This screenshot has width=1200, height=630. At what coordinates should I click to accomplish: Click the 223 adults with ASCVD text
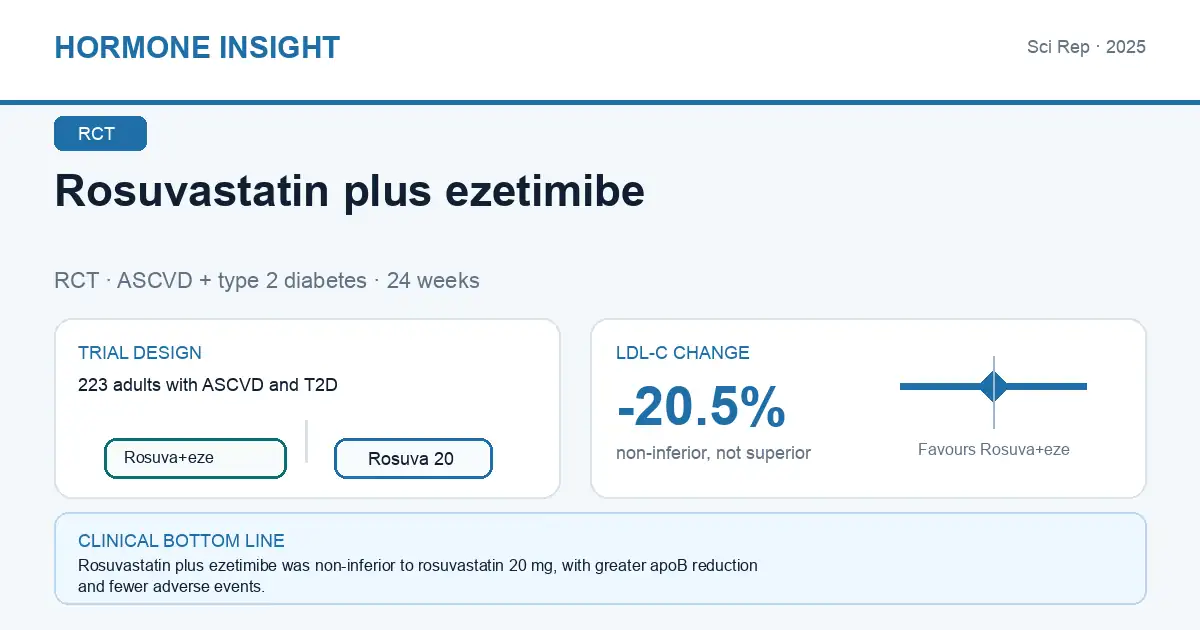(208, 384)
